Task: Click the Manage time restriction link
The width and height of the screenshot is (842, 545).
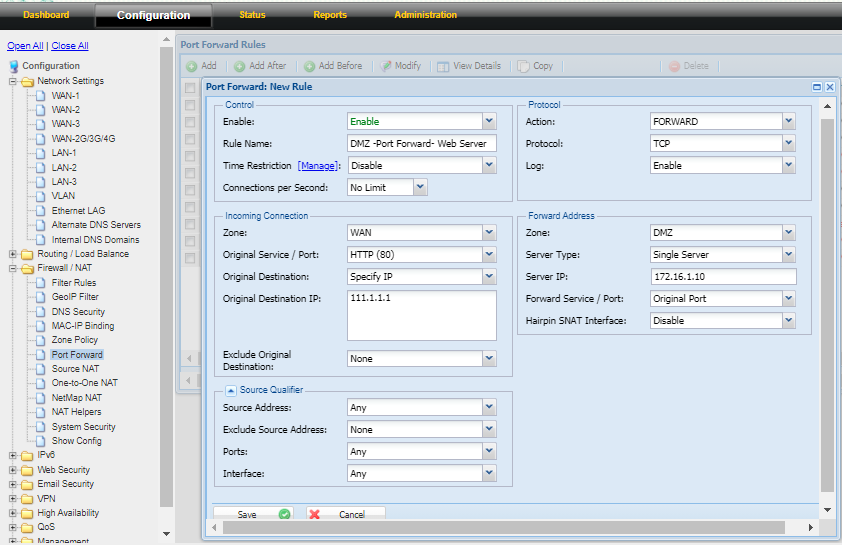Action: tap(317, 166)
